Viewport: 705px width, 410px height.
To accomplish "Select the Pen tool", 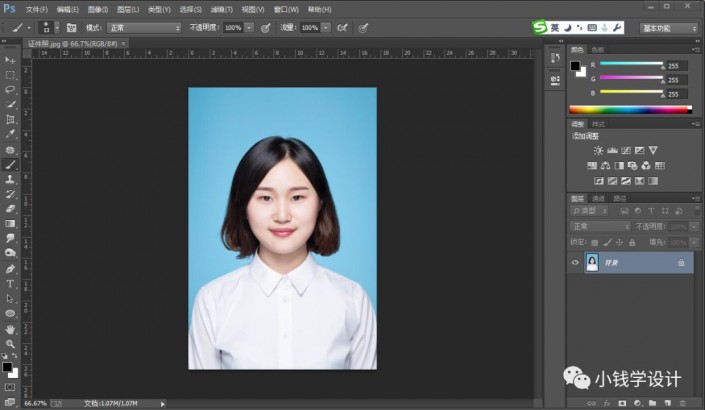I will (x=10, y=269).
